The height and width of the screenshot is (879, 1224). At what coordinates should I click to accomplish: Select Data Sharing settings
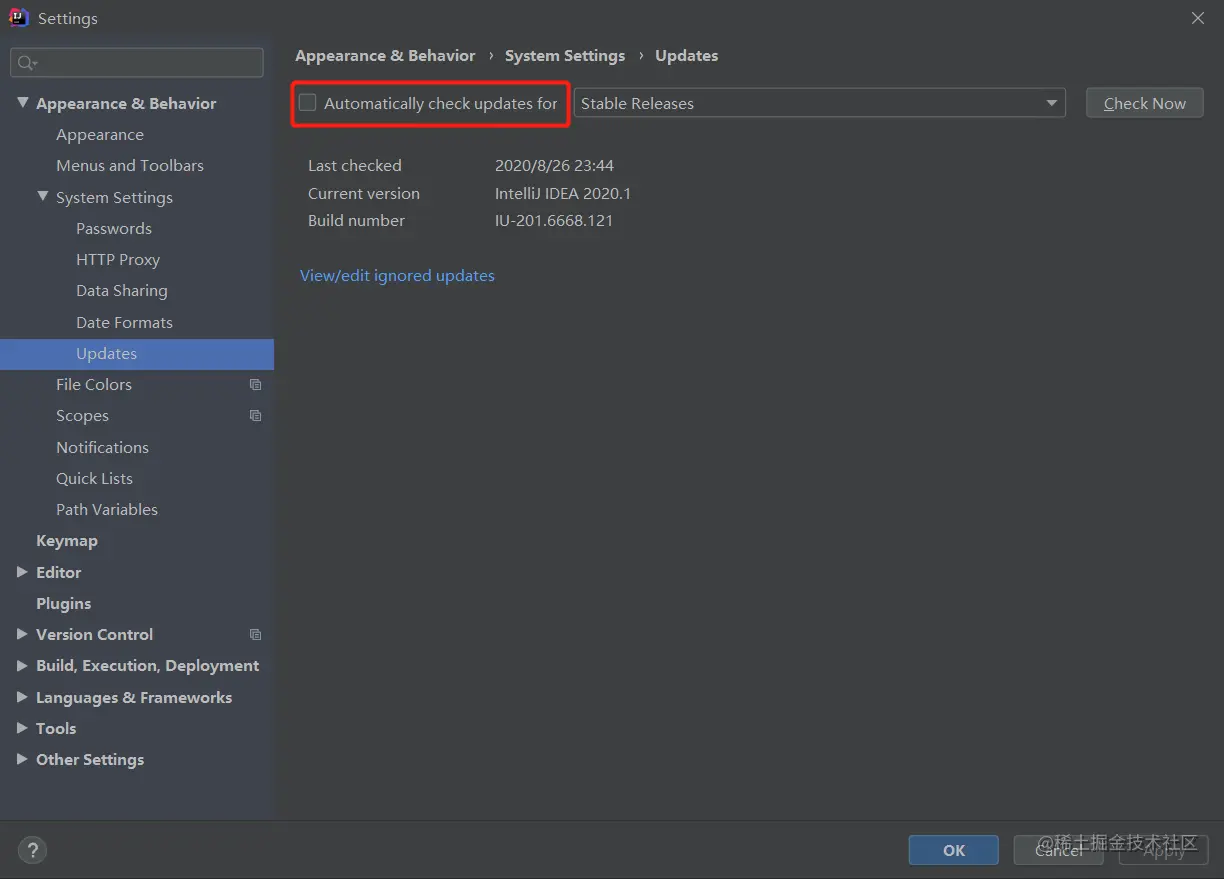pos(122,291)
